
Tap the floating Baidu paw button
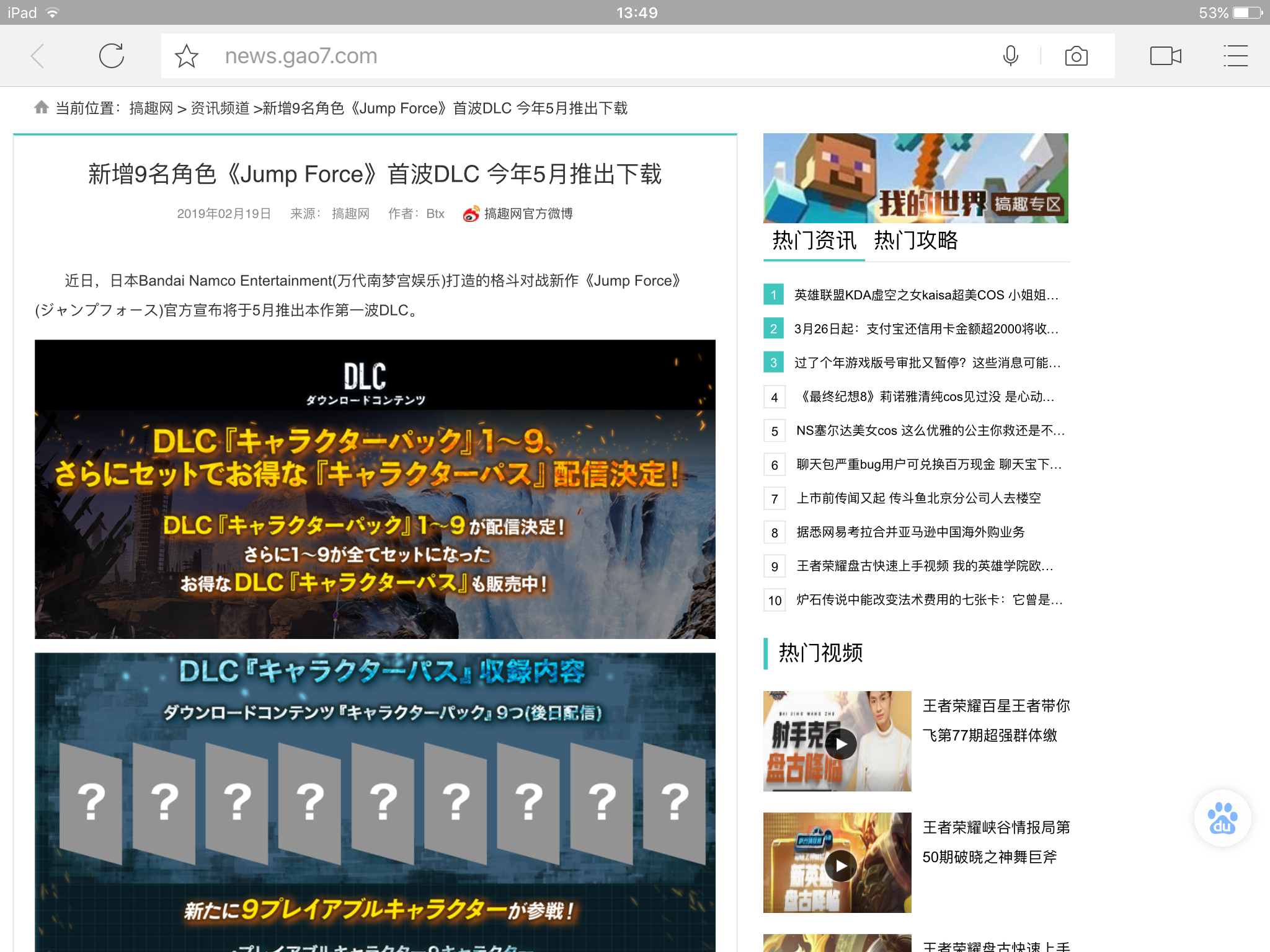tap(1222, 818)
